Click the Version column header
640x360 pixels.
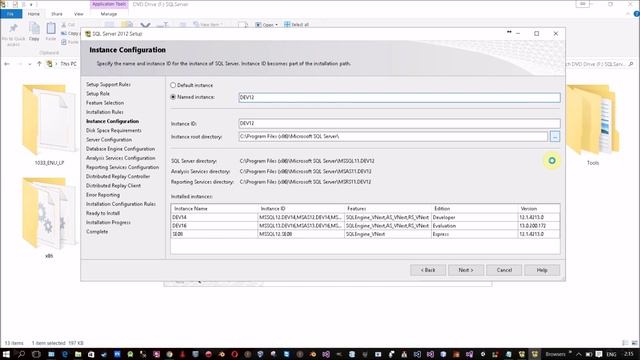tap(539, 209)
